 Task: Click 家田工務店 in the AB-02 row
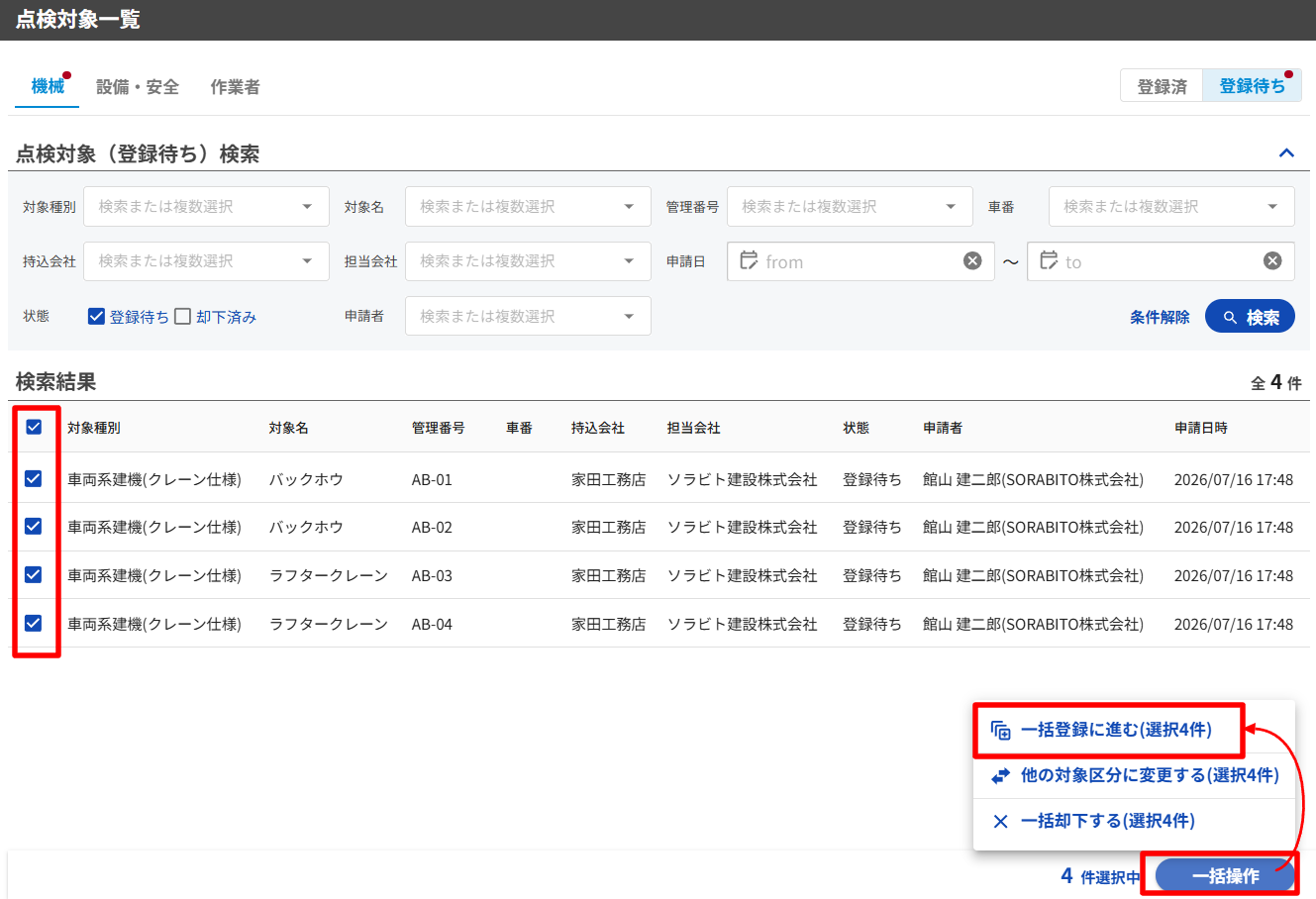coord(608,528)
